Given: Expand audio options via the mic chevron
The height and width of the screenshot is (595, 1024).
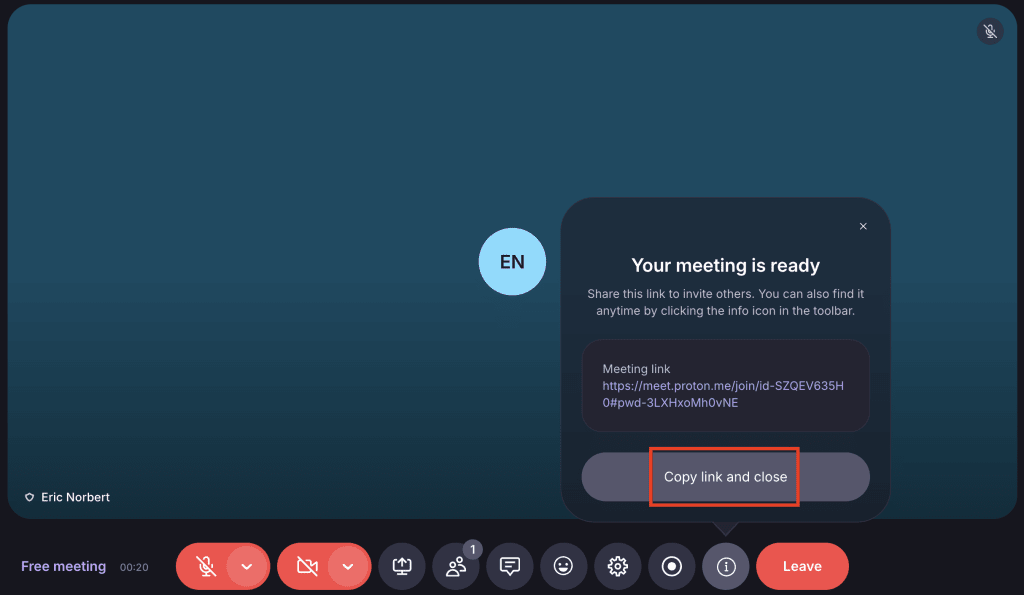Looking at the screenshot, I should 246,566.
